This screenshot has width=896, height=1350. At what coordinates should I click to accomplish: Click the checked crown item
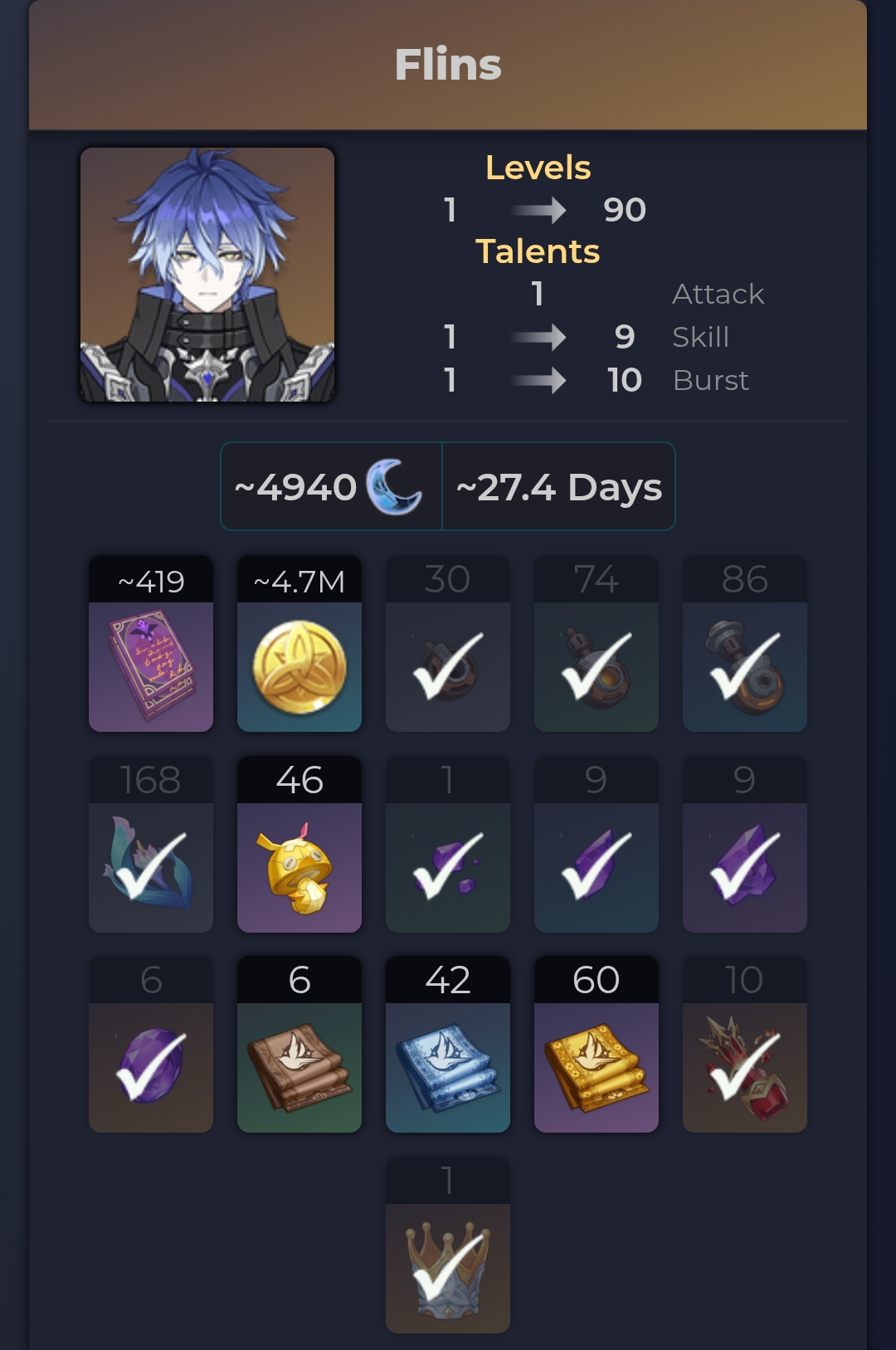pos(448,1245)
